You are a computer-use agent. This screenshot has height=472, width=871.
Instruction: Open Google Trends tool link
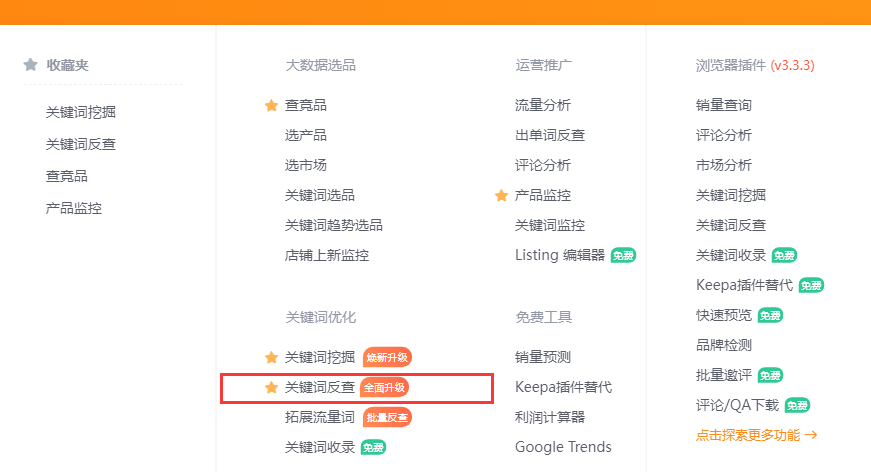point(563,447)
